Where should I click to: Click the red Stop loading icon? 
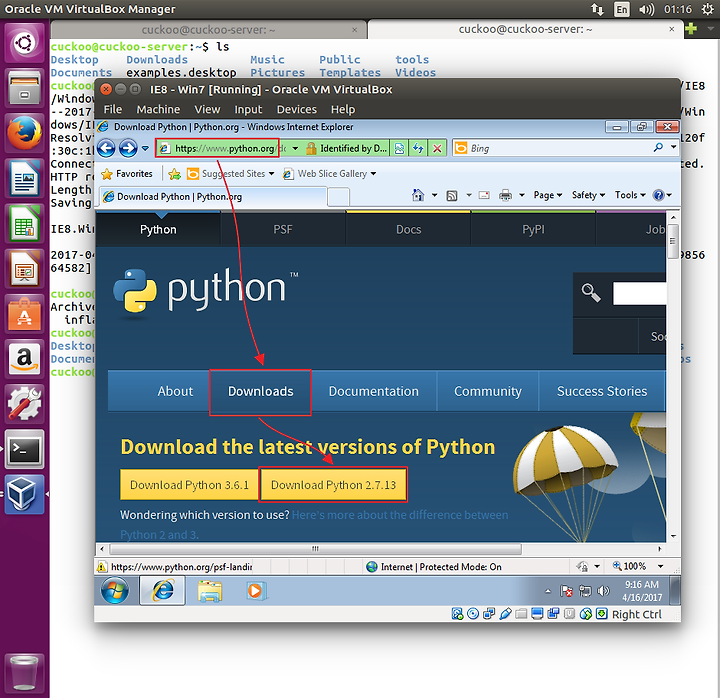click(437, 148)
